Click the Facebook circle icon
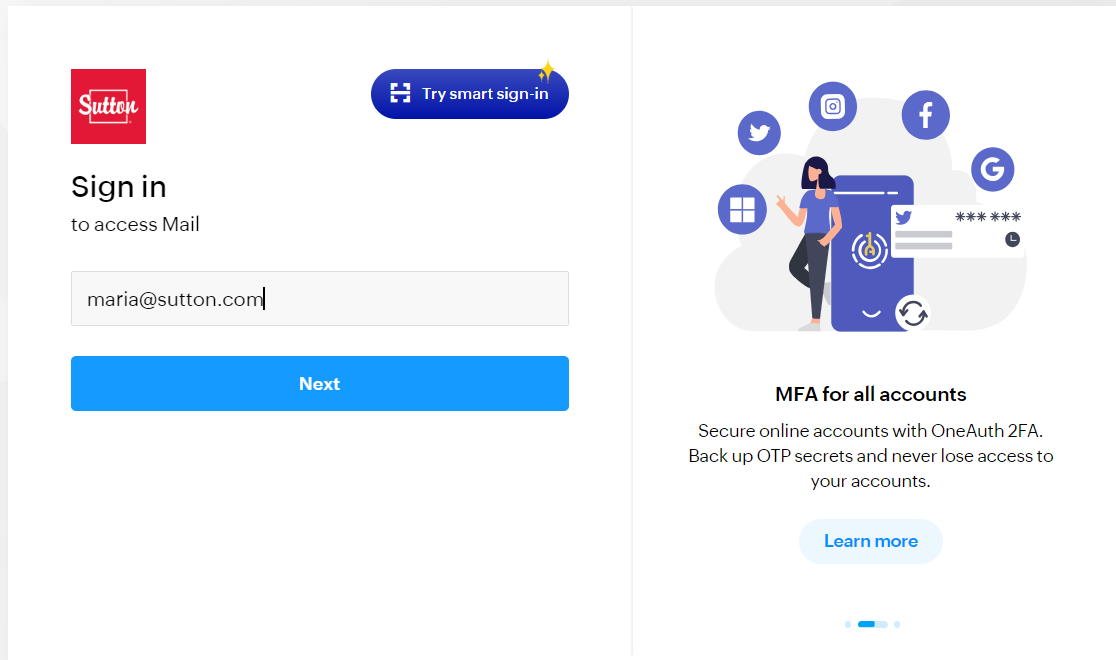 (925, 115)
